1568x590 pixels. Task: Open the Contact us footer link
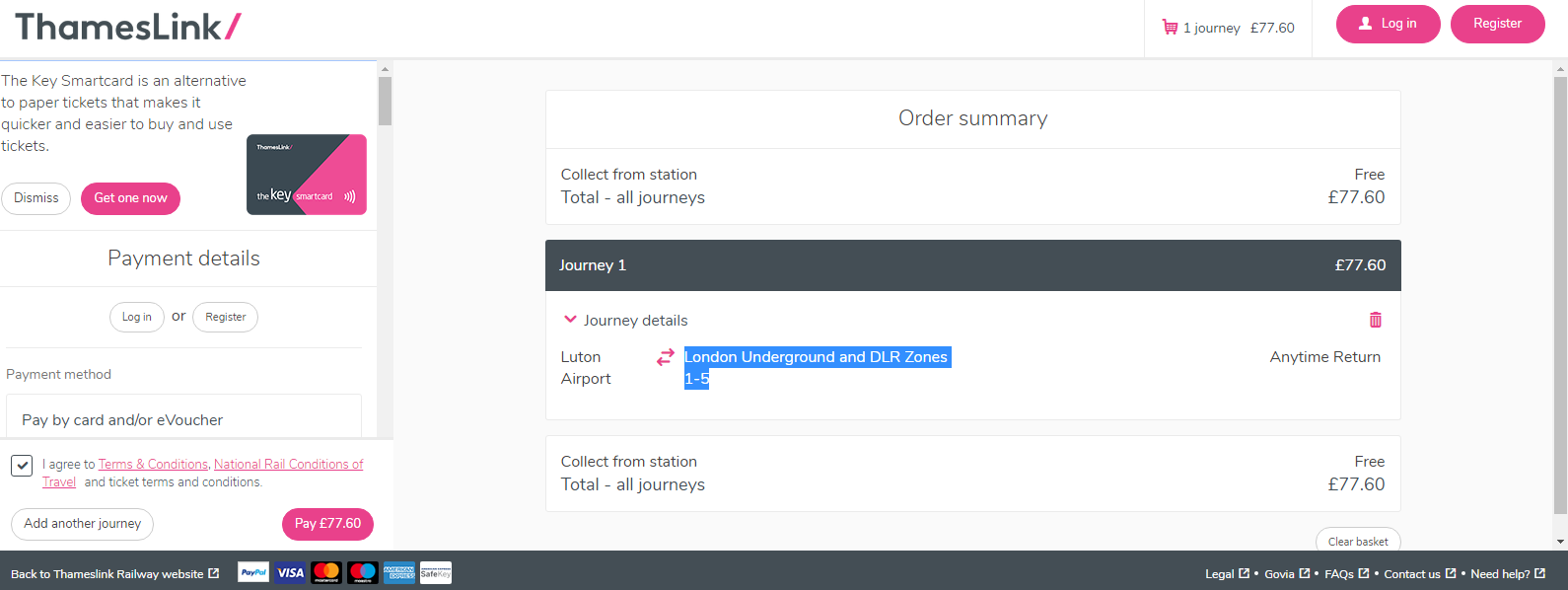point(1419,573)
